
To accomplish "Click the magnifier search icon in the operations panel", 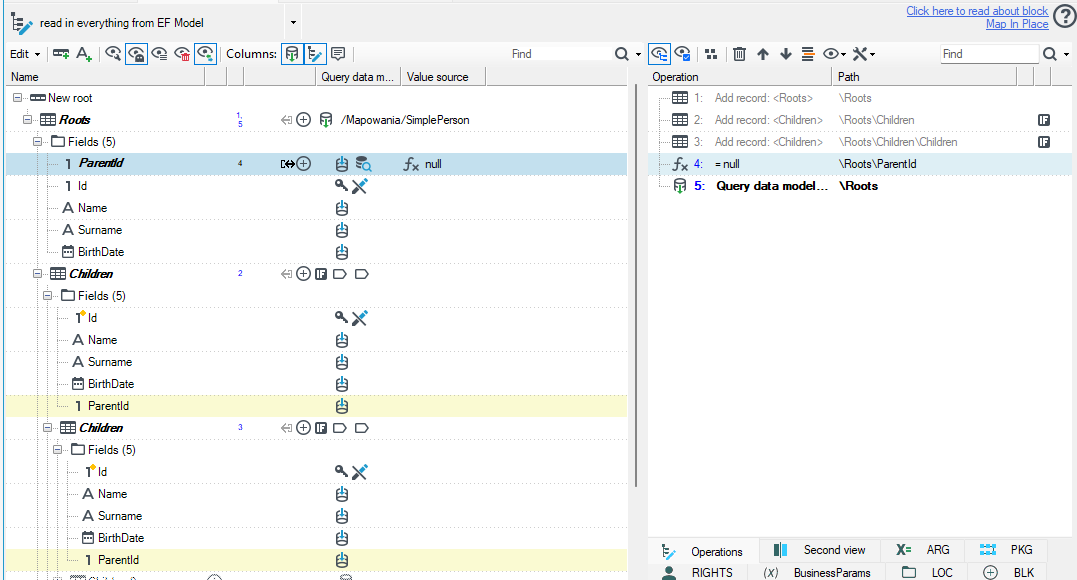I will (x=1050, y=54).
